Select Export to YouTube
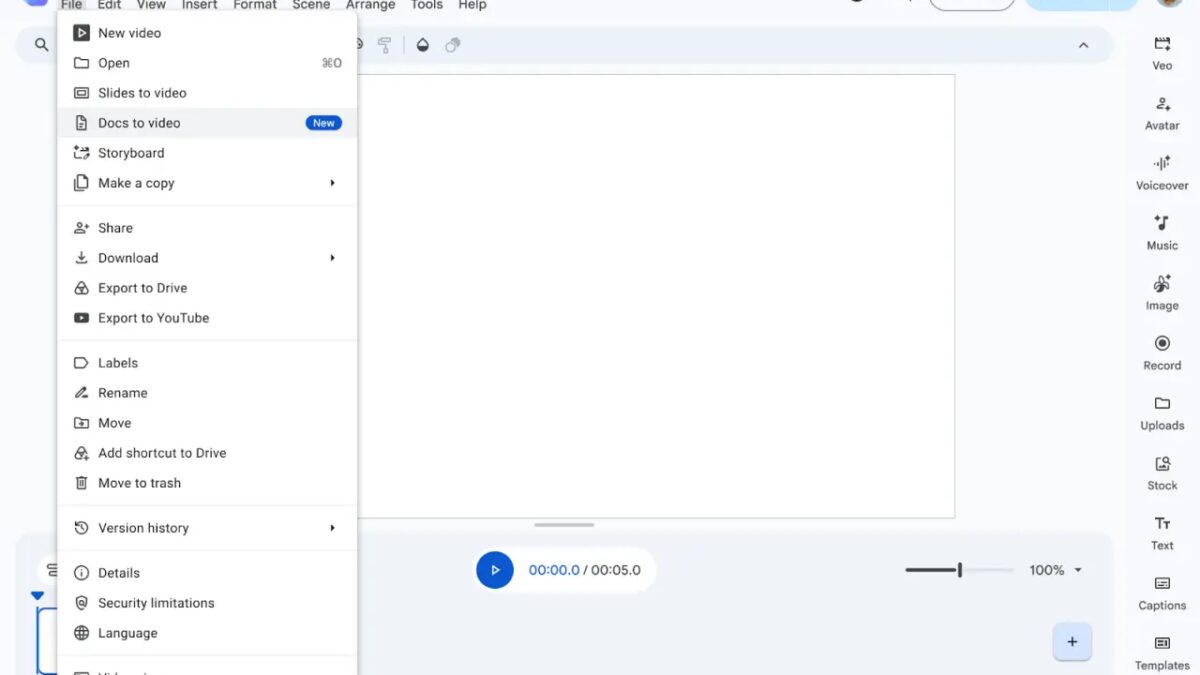1200x675 pixels. 207,318
